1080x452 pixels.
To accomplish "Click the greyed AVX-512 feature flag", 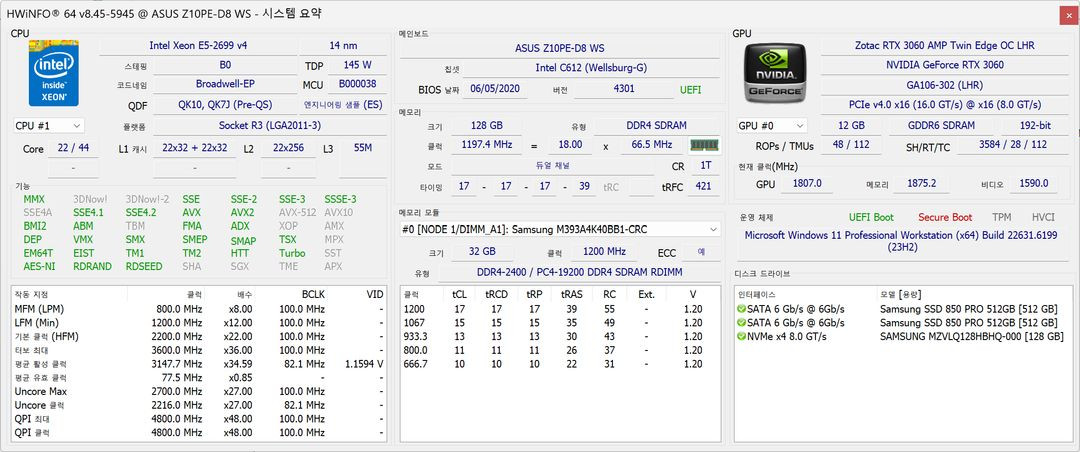I will tap(298, 212).
